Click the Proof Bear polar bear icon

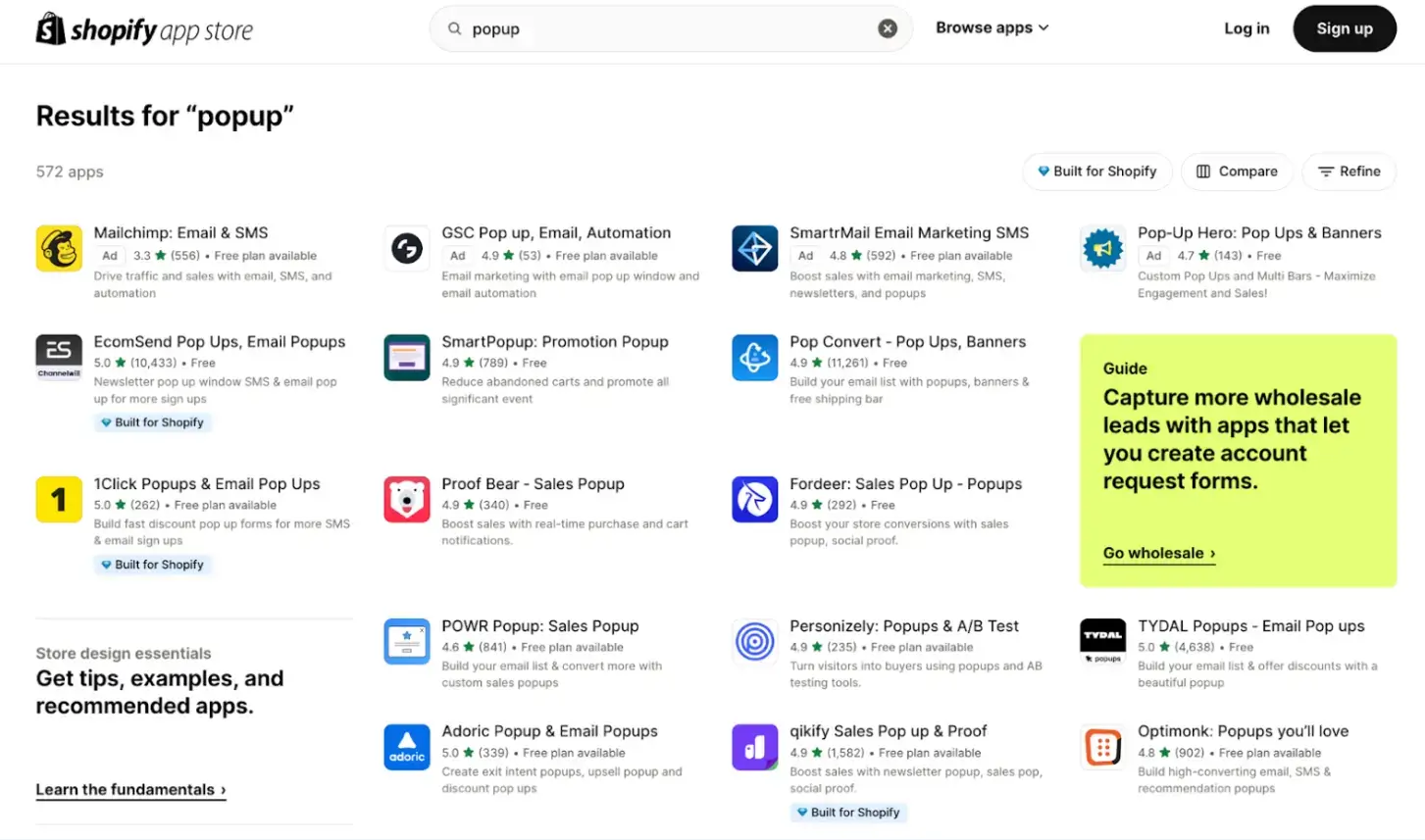[406, 499]
